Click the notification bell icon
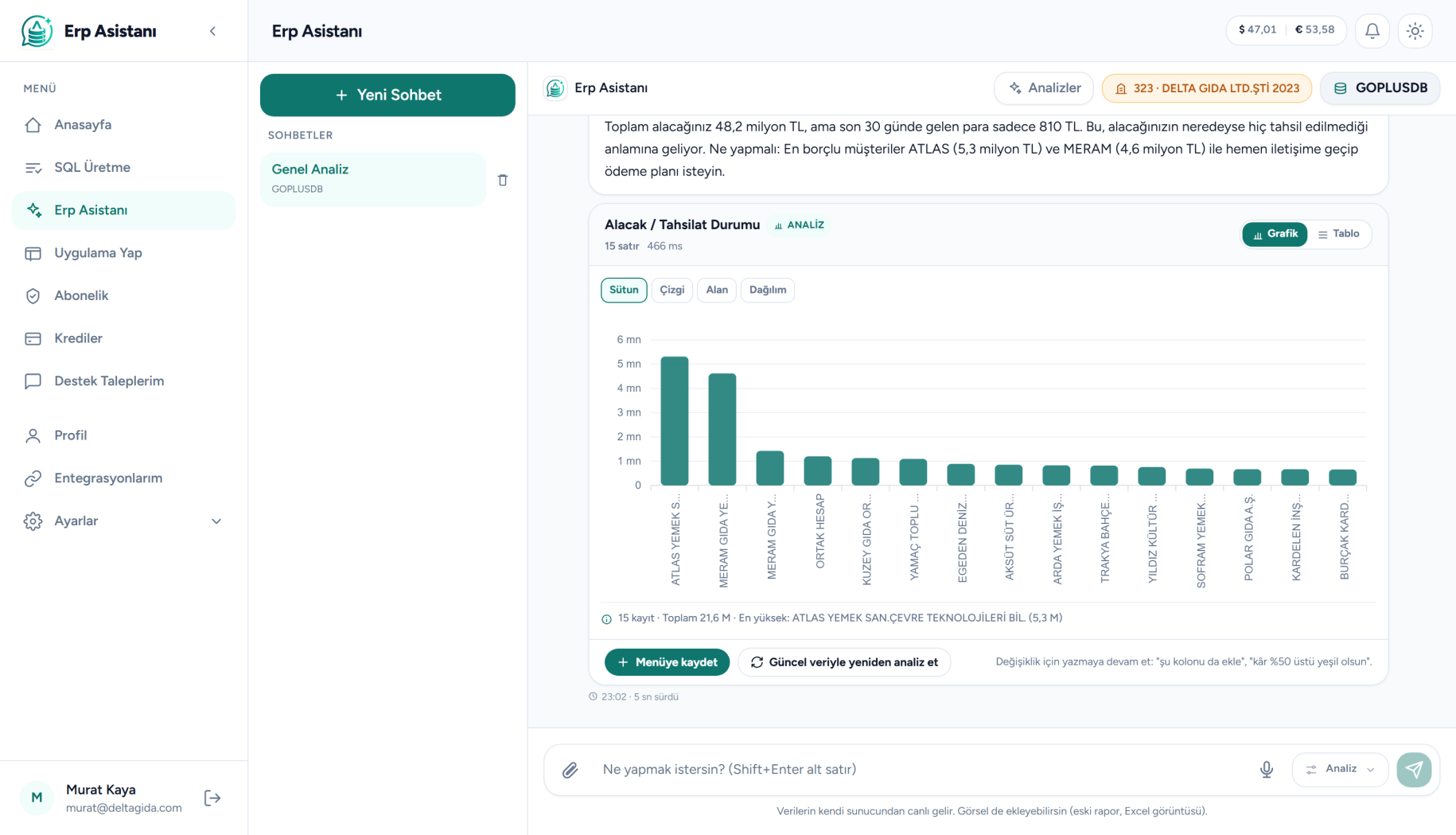The height and width of the screenshot is (835, 1456). (1372, 31)
